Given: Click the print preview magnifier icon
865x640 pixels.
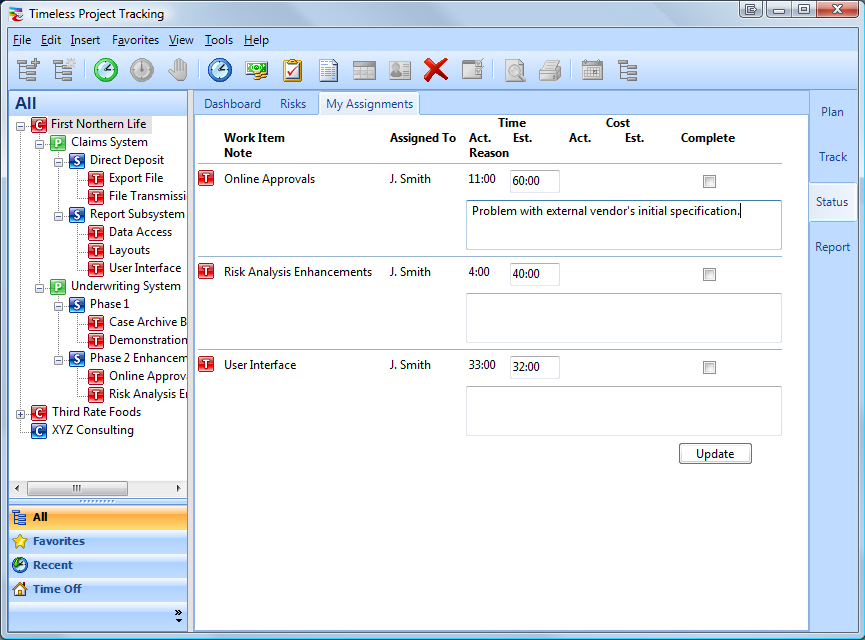Looking at the screenshot, I should [x=514, y=70].
